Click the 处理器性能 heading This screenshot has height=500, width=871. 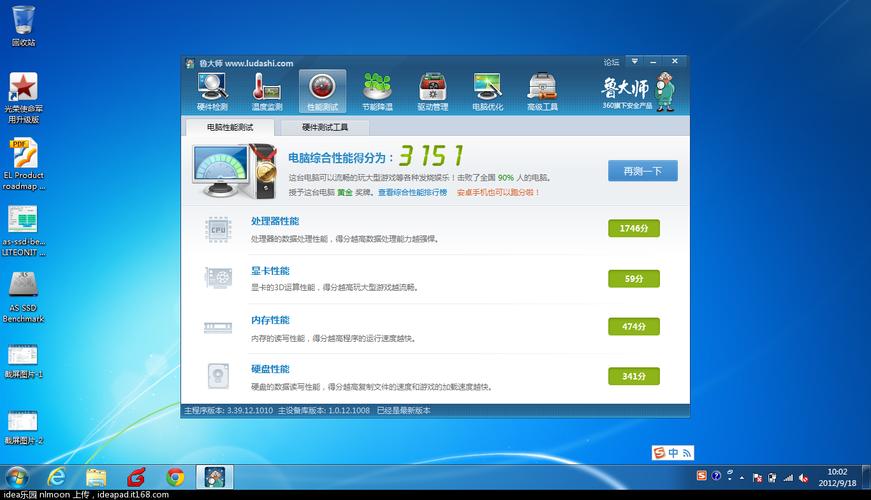coord(275,221)
